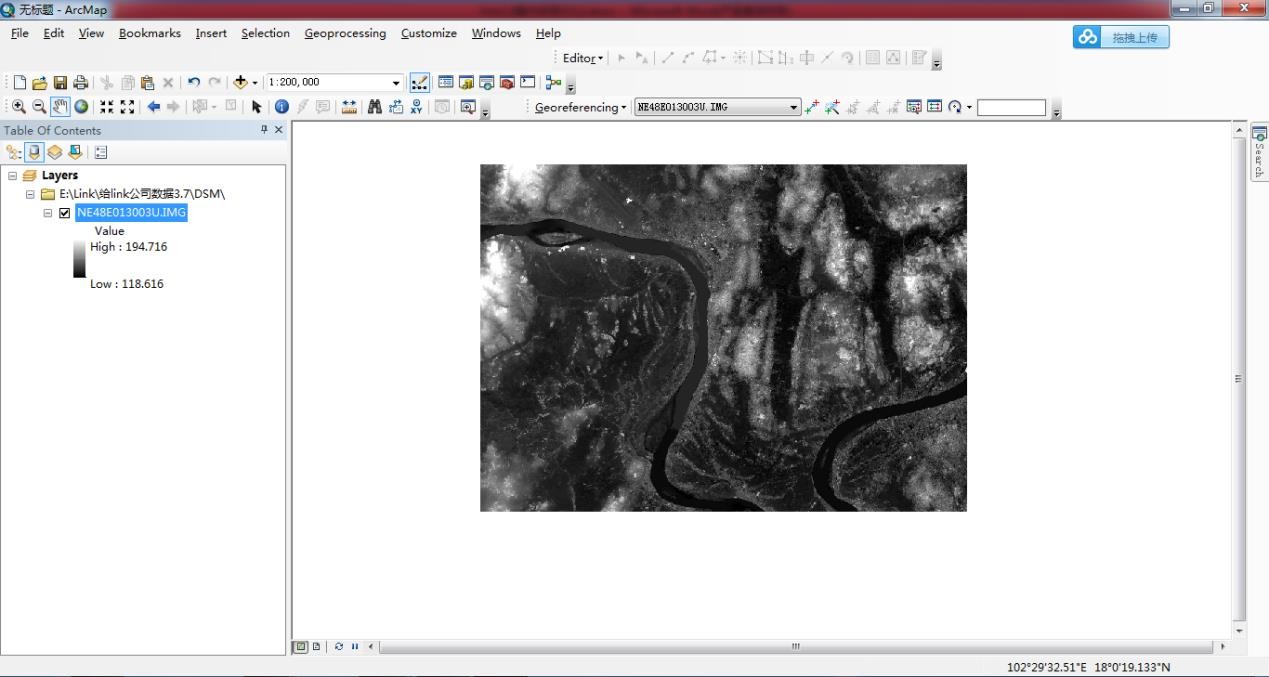Screen dimensions: 1269x677
Task: Pause drawing in map view
Action: 355,647
